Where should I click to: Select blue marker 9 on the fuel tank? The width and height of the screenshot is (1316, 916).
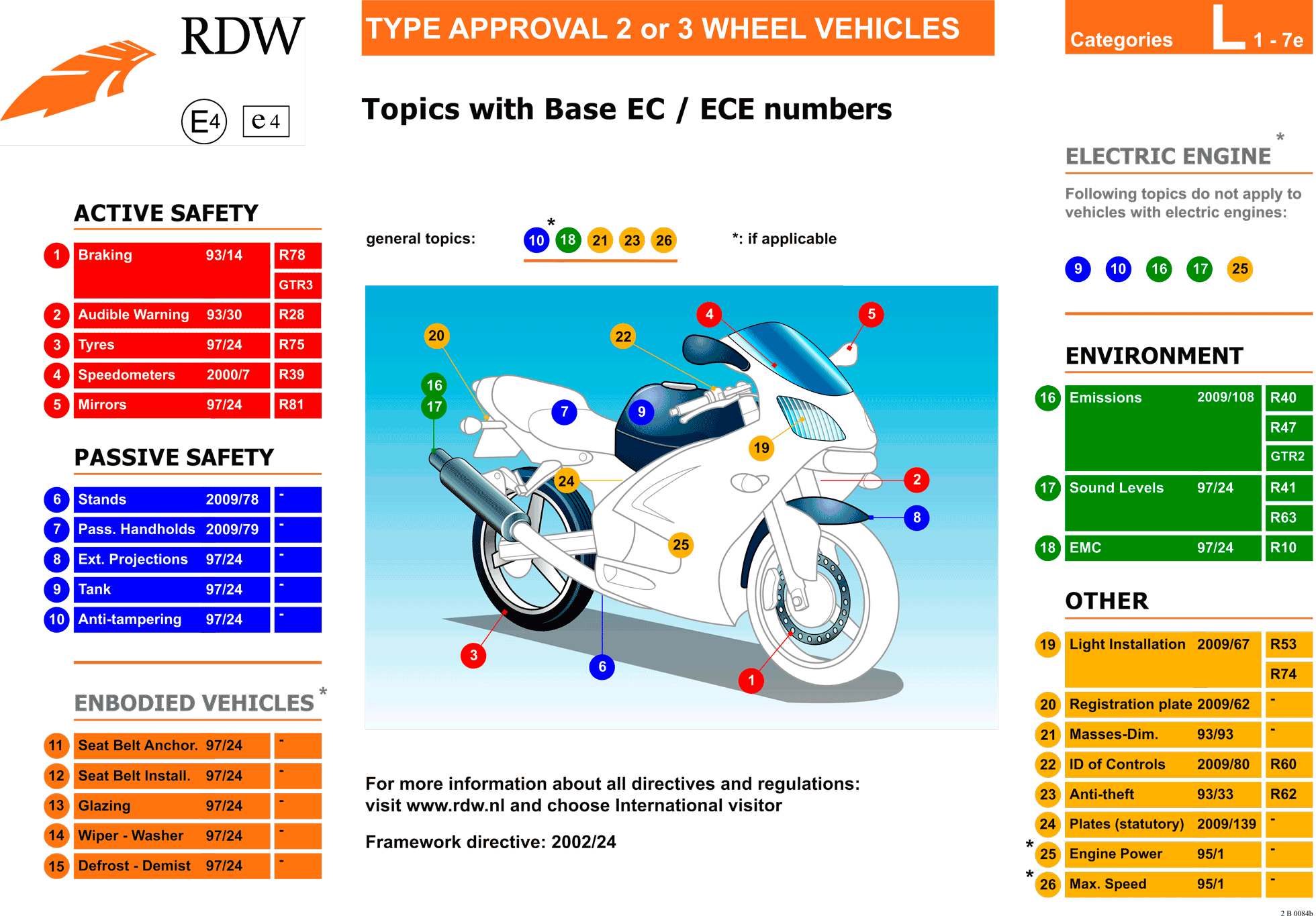[x=641, y=411]
